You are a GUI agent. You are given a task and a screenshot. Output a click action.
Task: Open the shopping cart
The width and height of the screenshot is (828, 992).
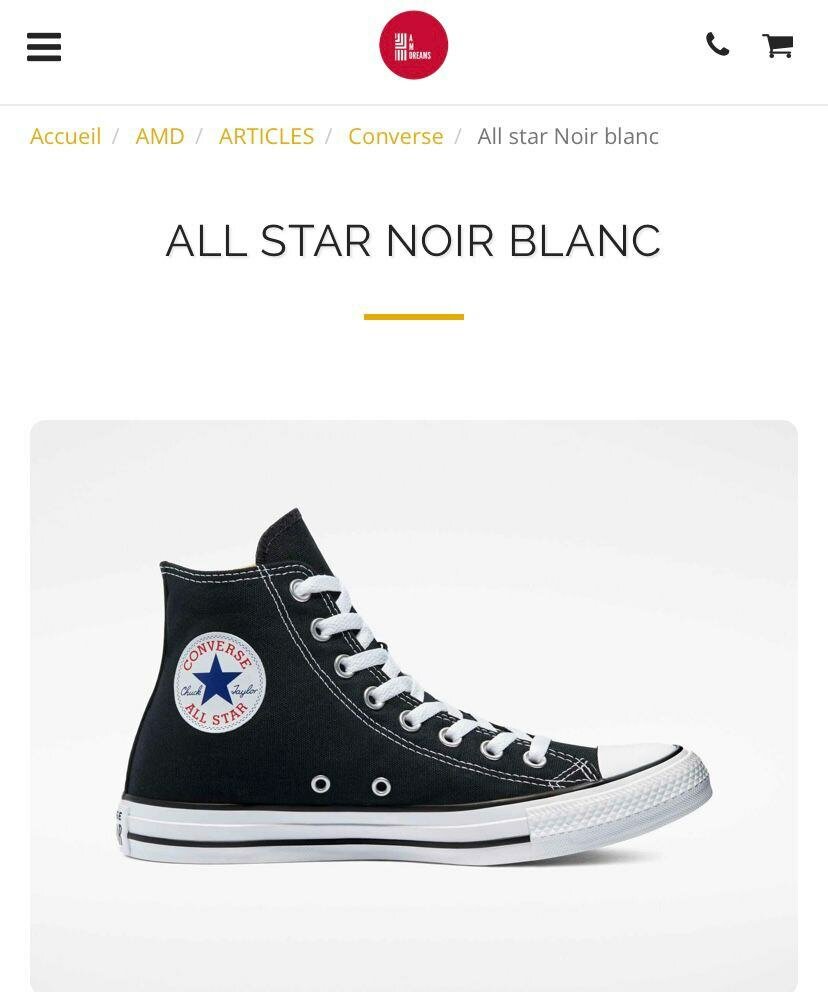coord(777,45)
